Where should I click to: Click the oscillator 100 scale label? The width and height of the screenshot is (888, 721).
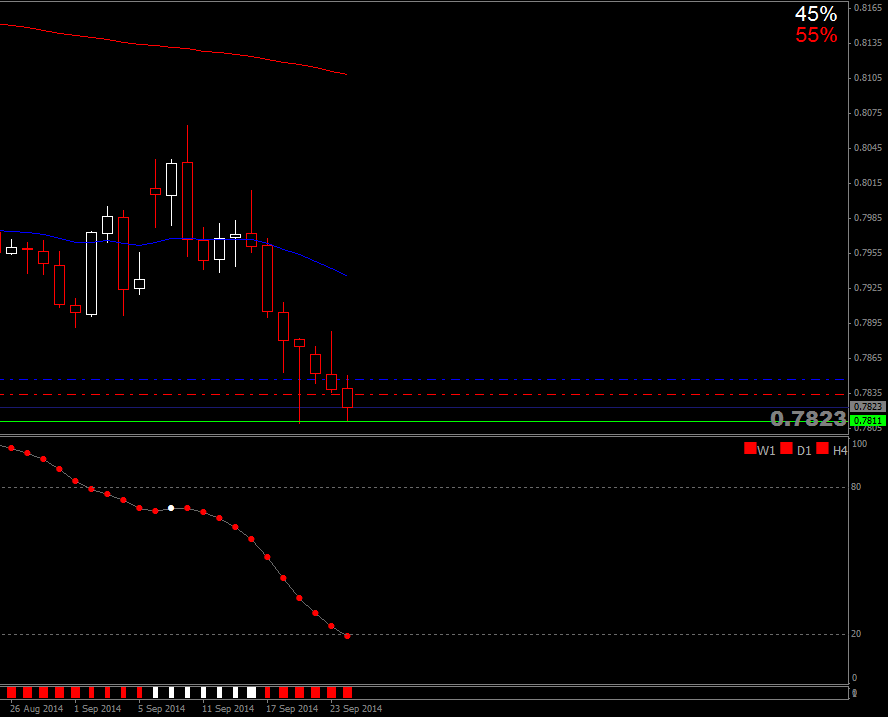pyautogui.click(x=859, y=443)
